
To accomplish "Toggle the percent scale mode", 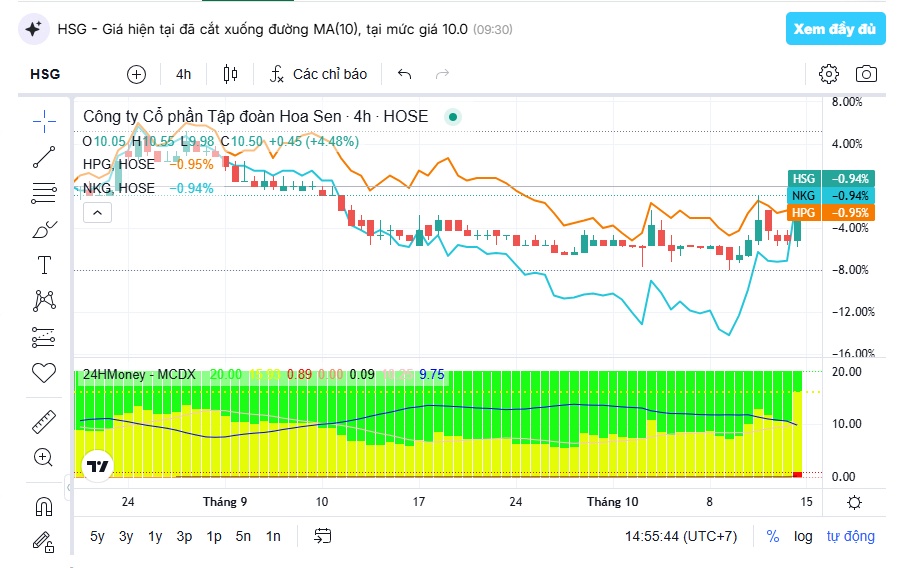I will click(x=773, y=536).
